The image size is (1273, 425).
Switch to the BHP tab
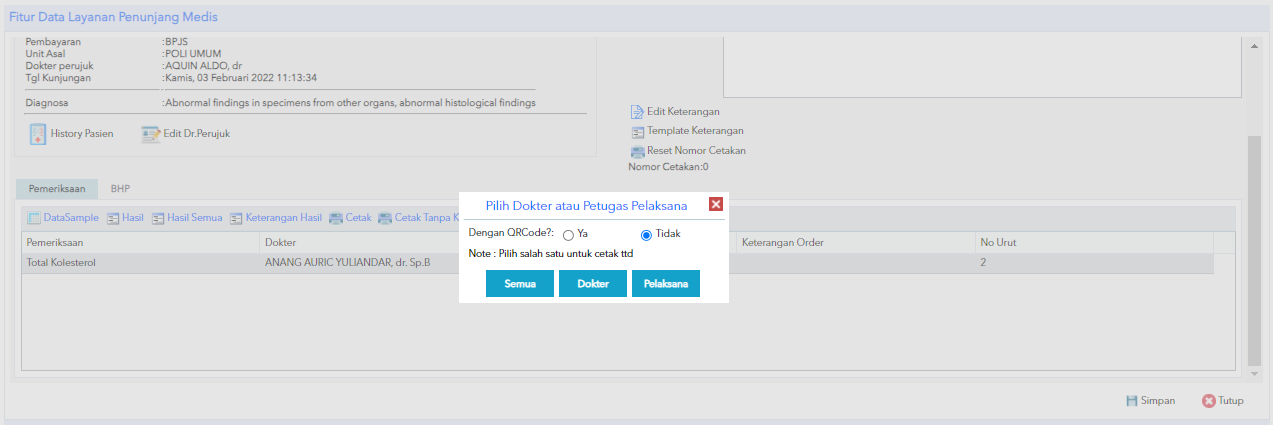[120, 189]
